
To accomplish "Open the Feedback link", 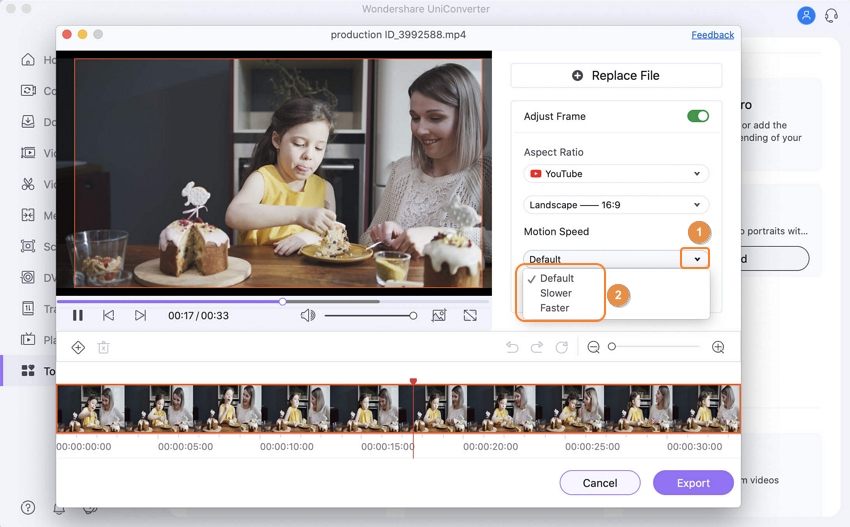I will pyautogui.click(x=712, y=35).
